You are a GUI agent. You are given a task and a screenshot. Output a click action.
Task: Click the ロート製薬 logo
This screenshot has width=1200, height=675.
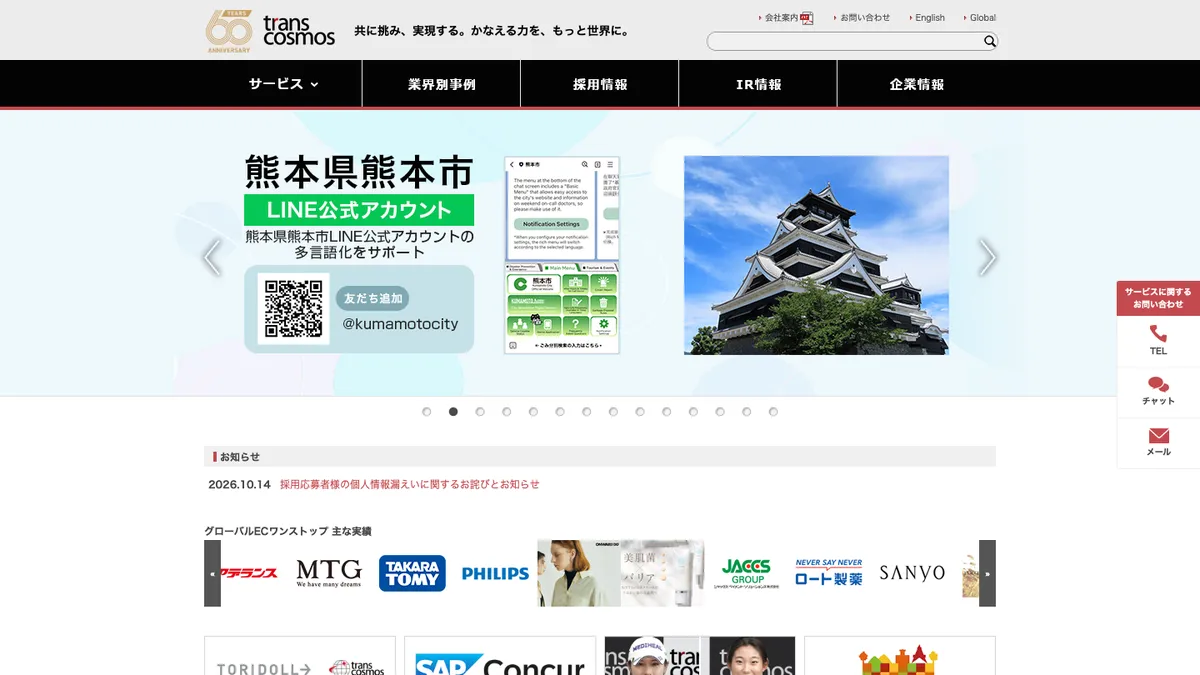click(829, 573)
